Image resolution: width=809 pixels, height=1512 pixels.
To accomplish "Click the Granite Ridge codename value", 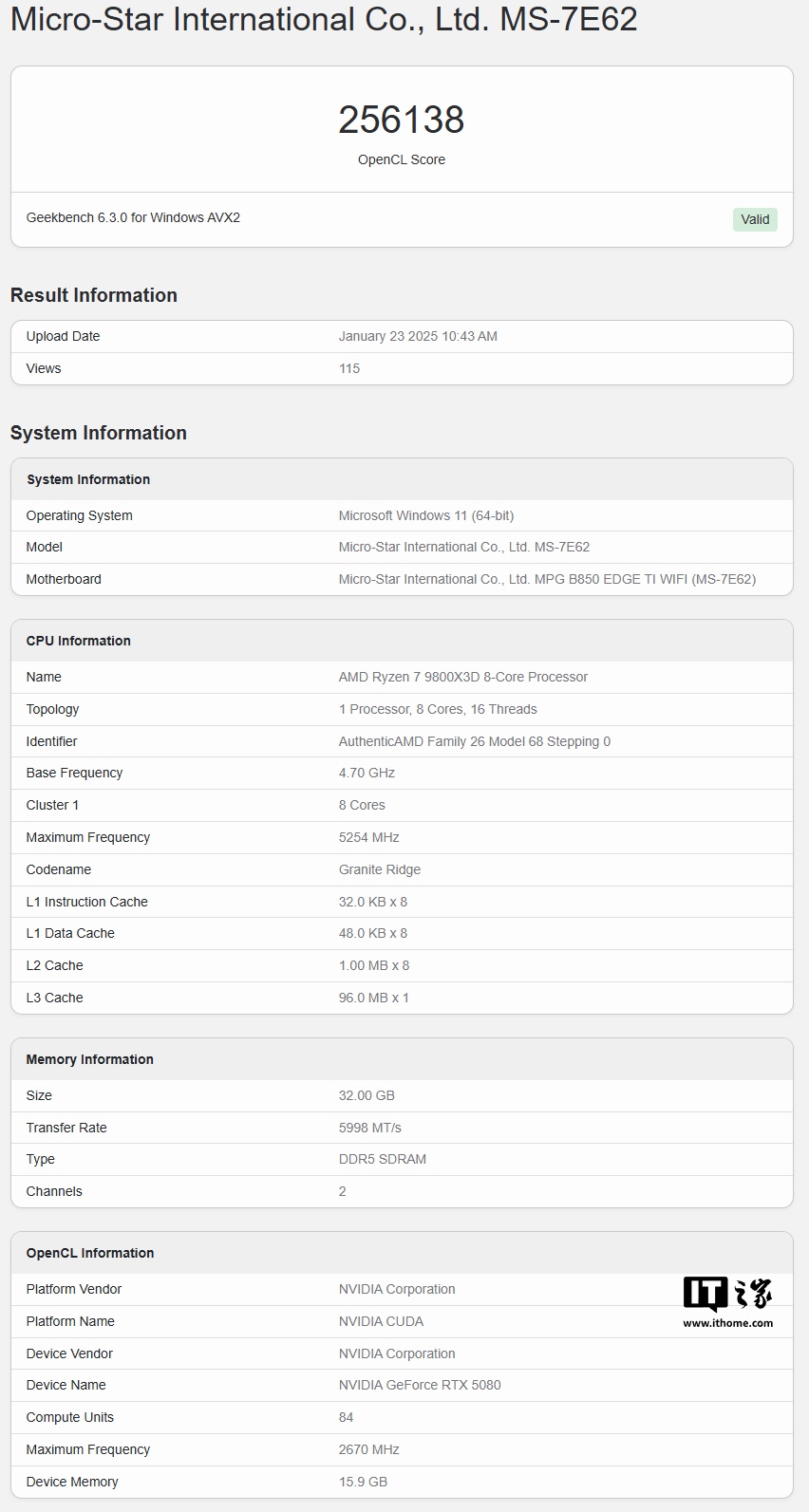I will coord(379,869).
